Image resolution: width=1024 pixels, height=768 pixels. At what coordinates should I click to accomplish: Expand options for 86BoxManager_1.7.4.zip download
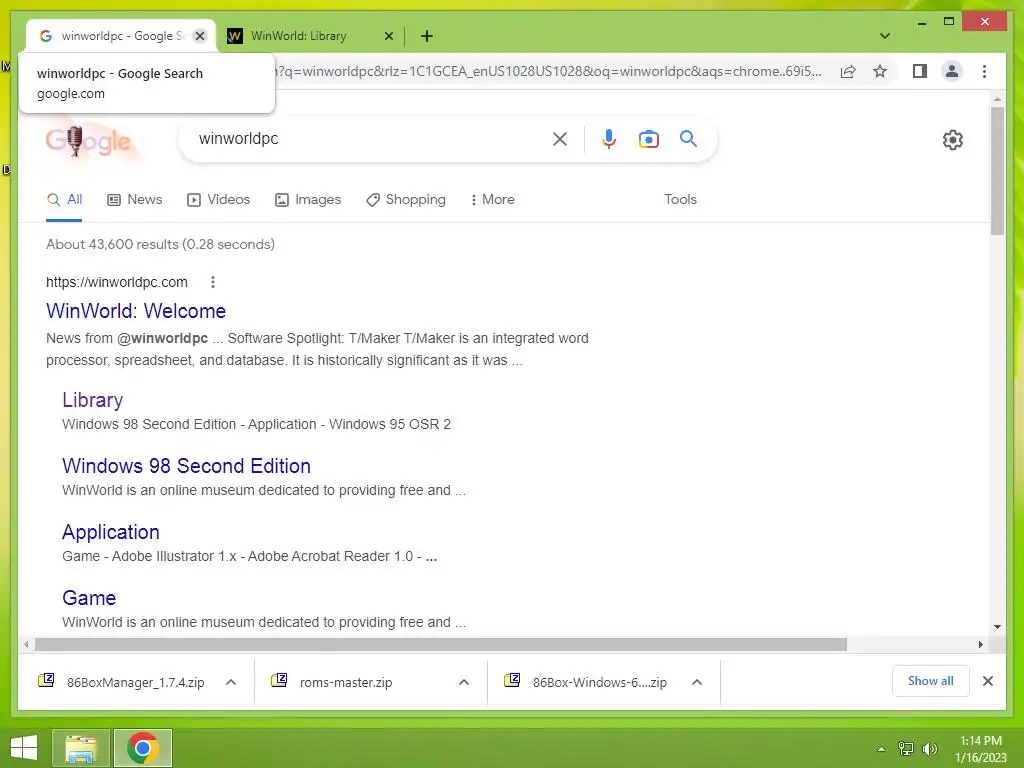point(231,682)
